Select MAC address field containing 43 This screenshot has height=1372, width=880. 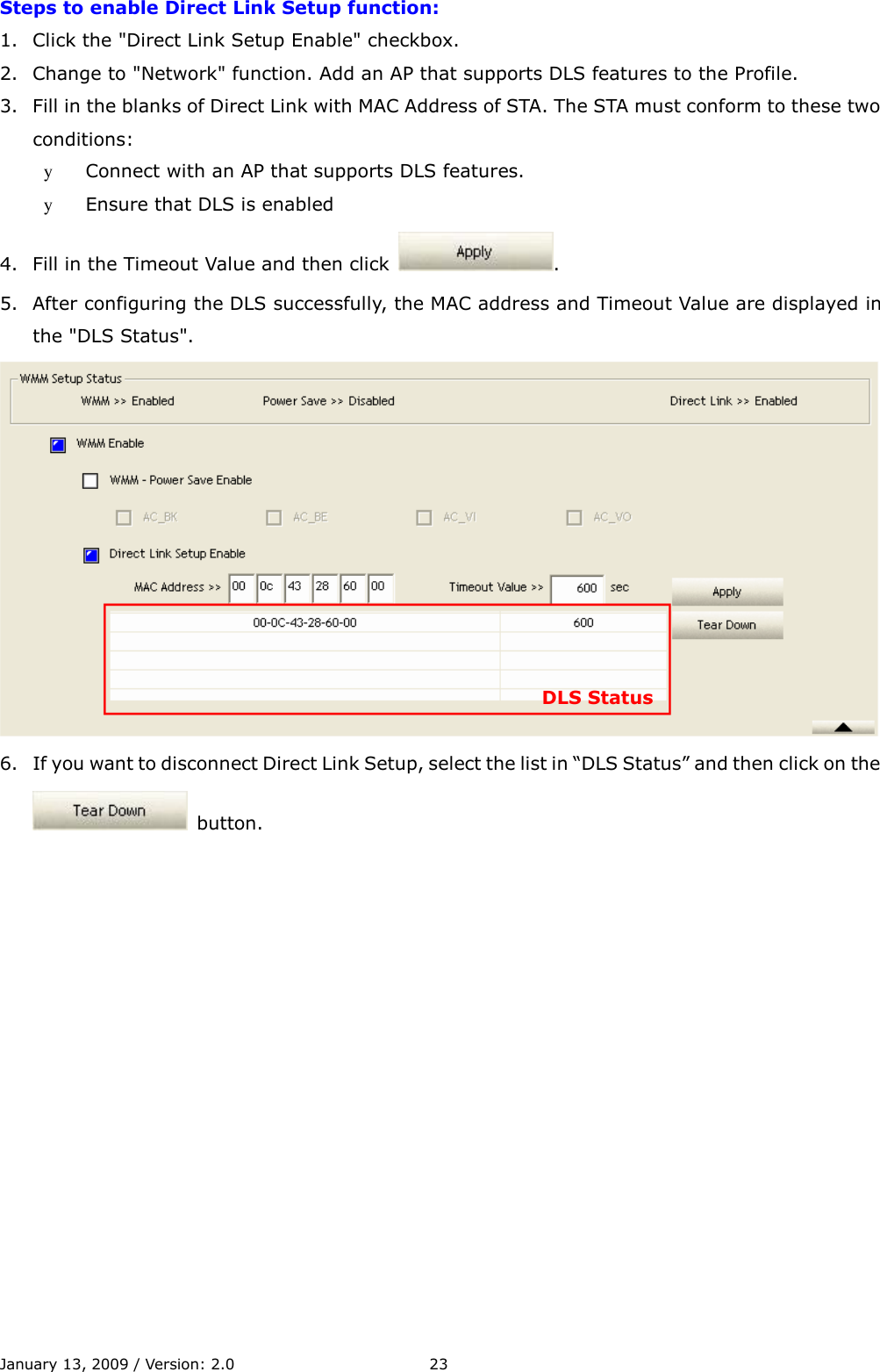click(297, 587)
